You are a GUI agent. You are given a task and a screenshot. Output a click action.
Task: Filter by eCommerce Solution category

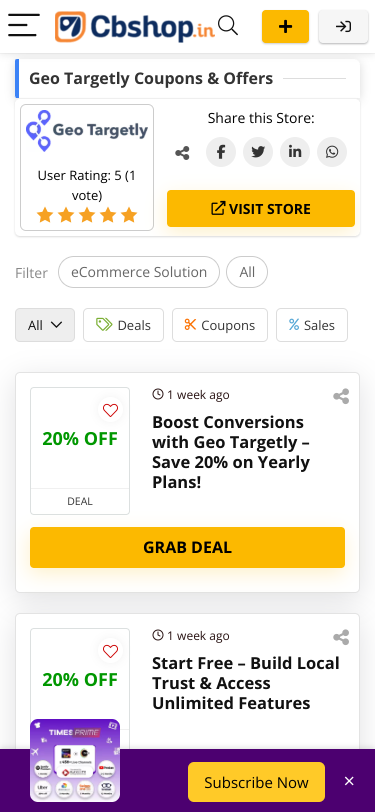139,272
